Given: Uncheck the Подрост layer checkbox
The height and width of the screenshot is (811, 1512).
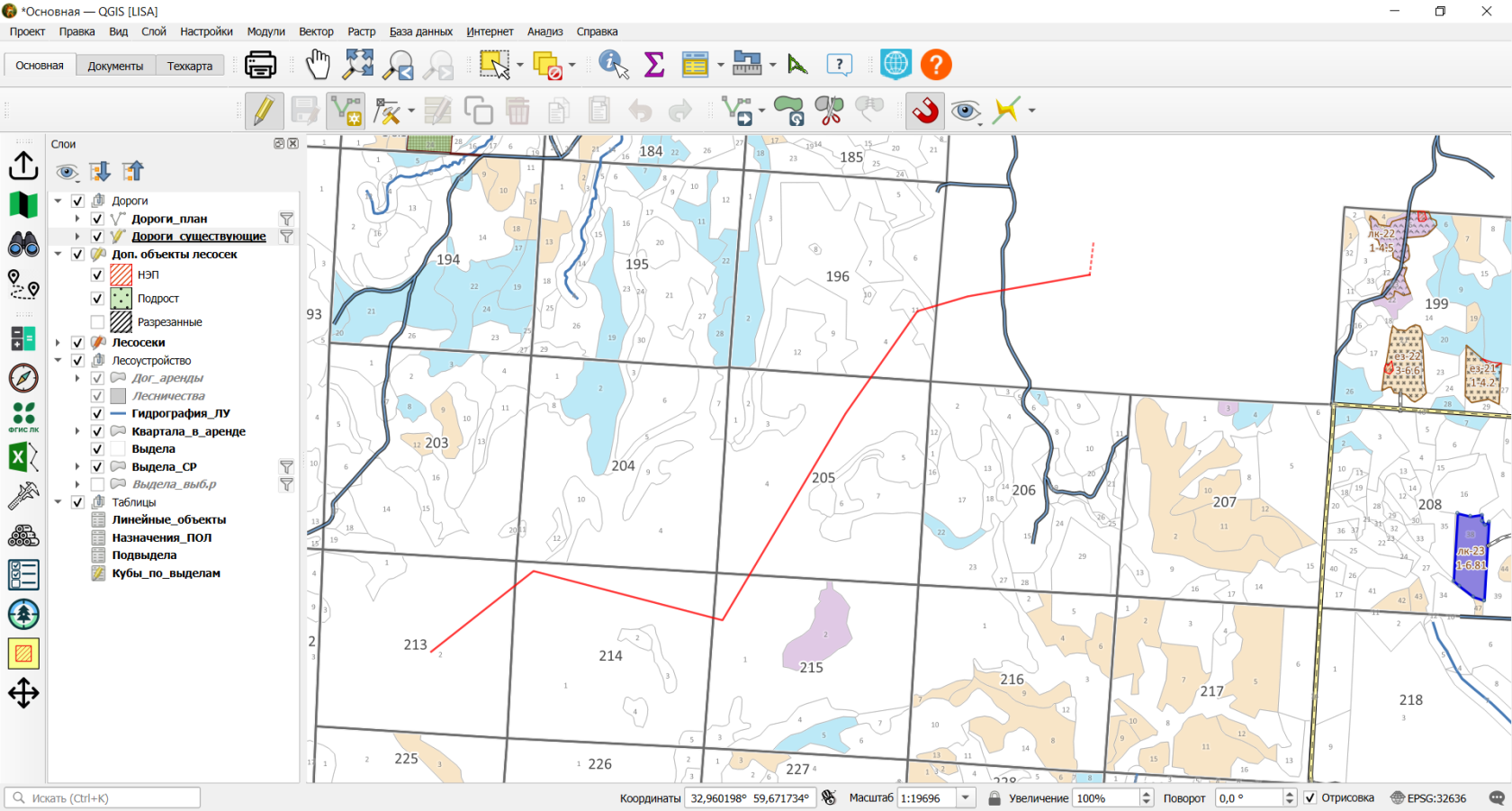Looking at the screenshot, I should 97,298.
